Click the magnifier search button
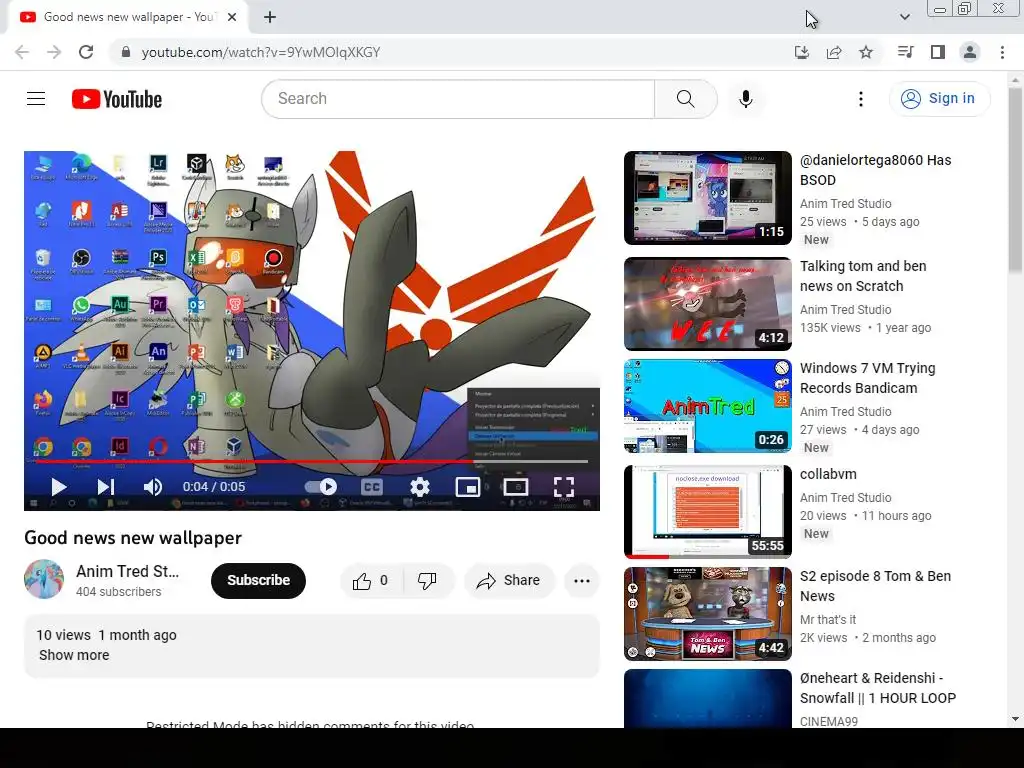1024x768 pixels. click(x=686, y=99)
